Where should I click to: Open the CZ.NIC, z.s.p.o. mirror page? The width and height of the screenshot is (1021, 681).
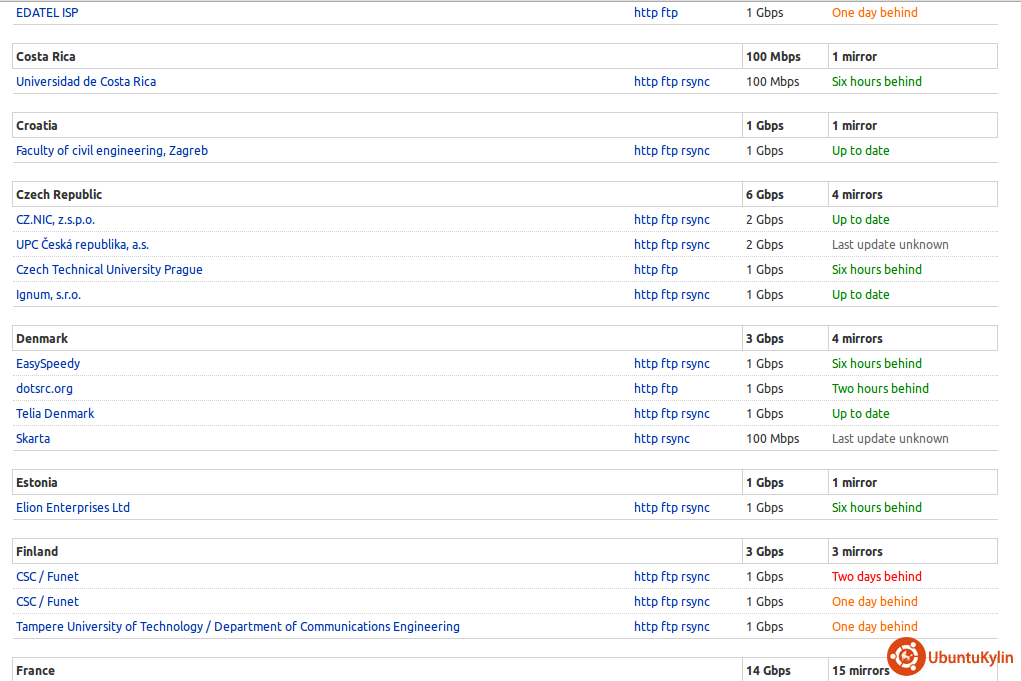click(55, 220)
